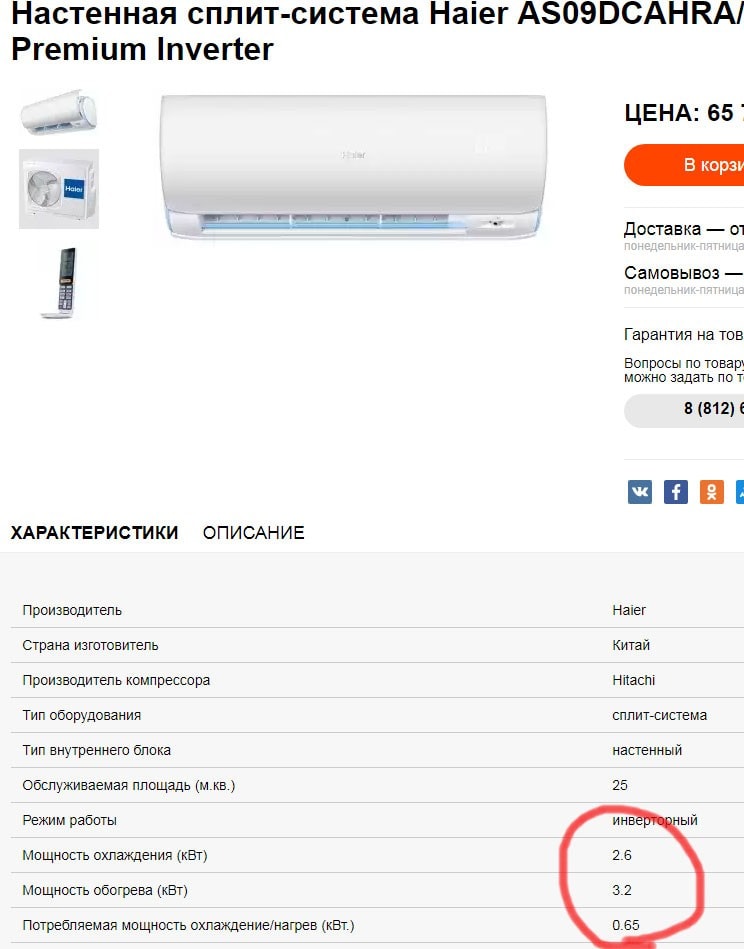This screenshot has width=744, height=949.
Task: Share on Facebook icon
Action: [x=676, y=491]
